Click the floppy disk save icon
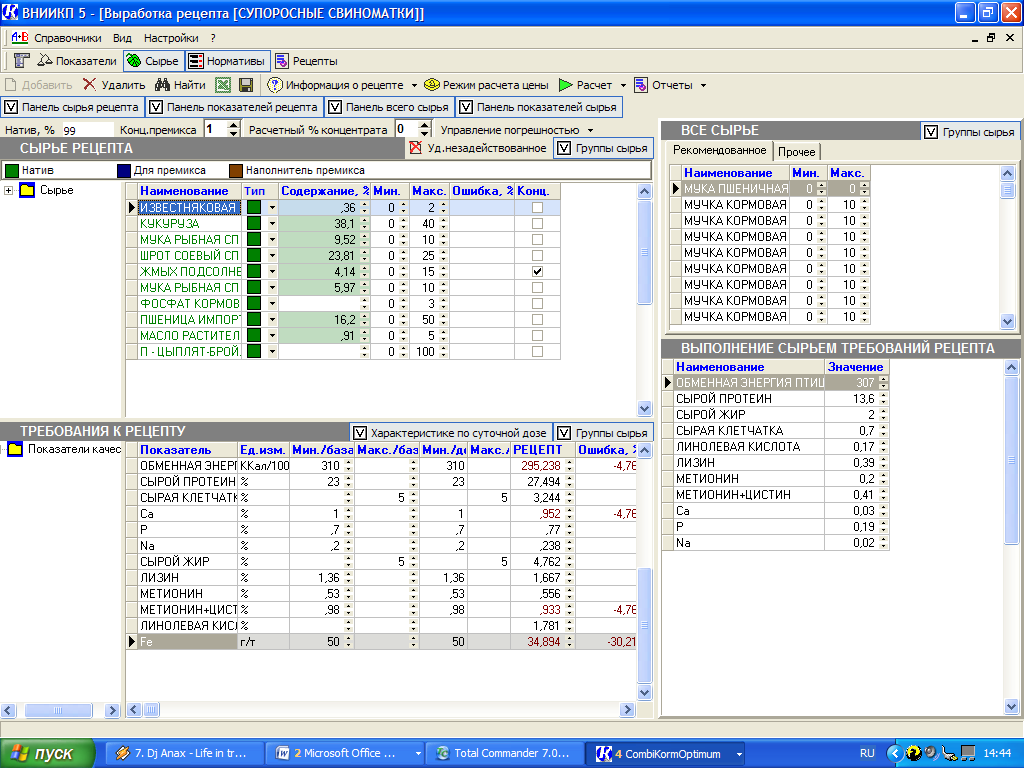 pos(246,85)
